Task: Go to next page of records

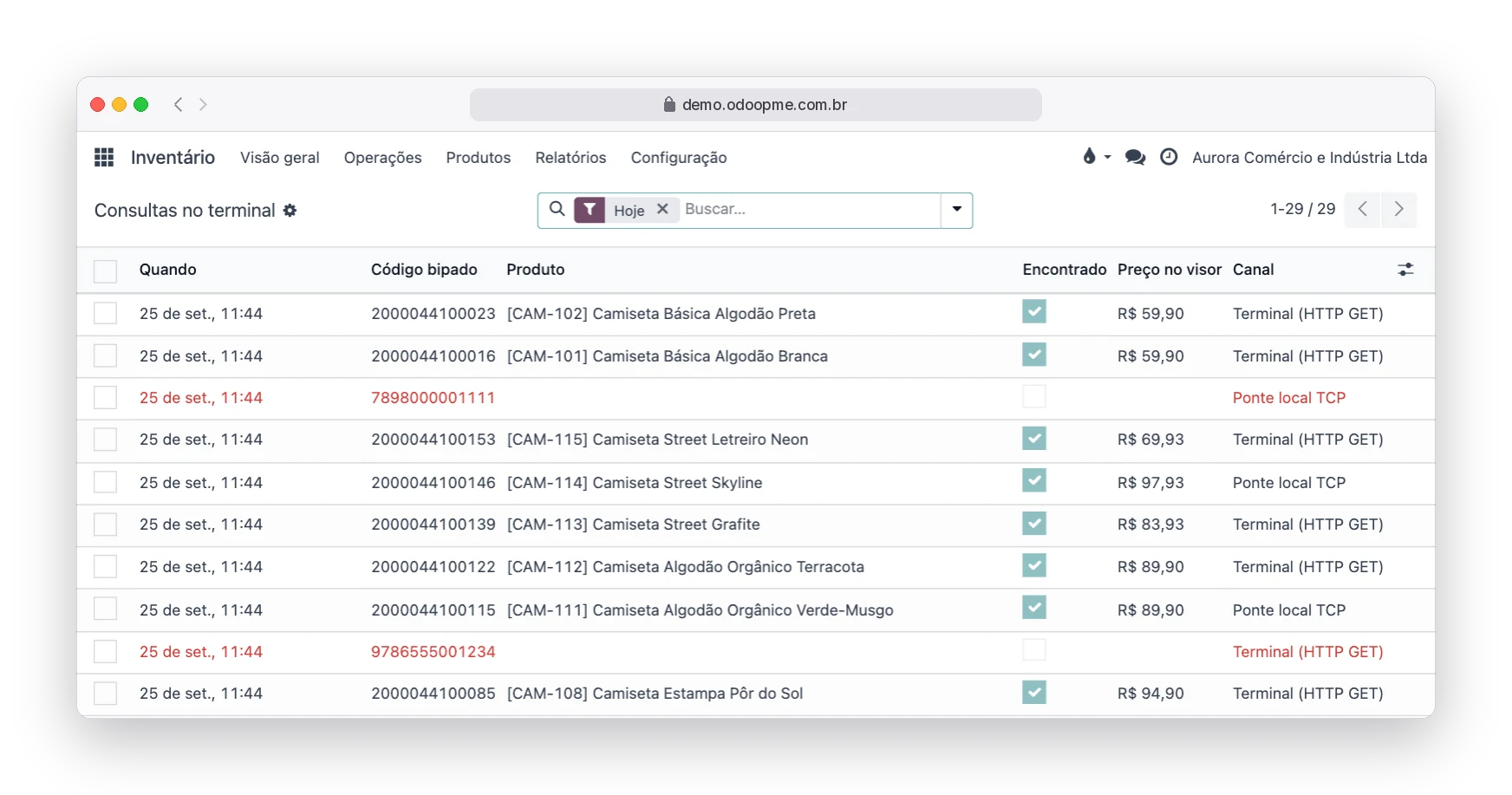Action: [1398, 209]
